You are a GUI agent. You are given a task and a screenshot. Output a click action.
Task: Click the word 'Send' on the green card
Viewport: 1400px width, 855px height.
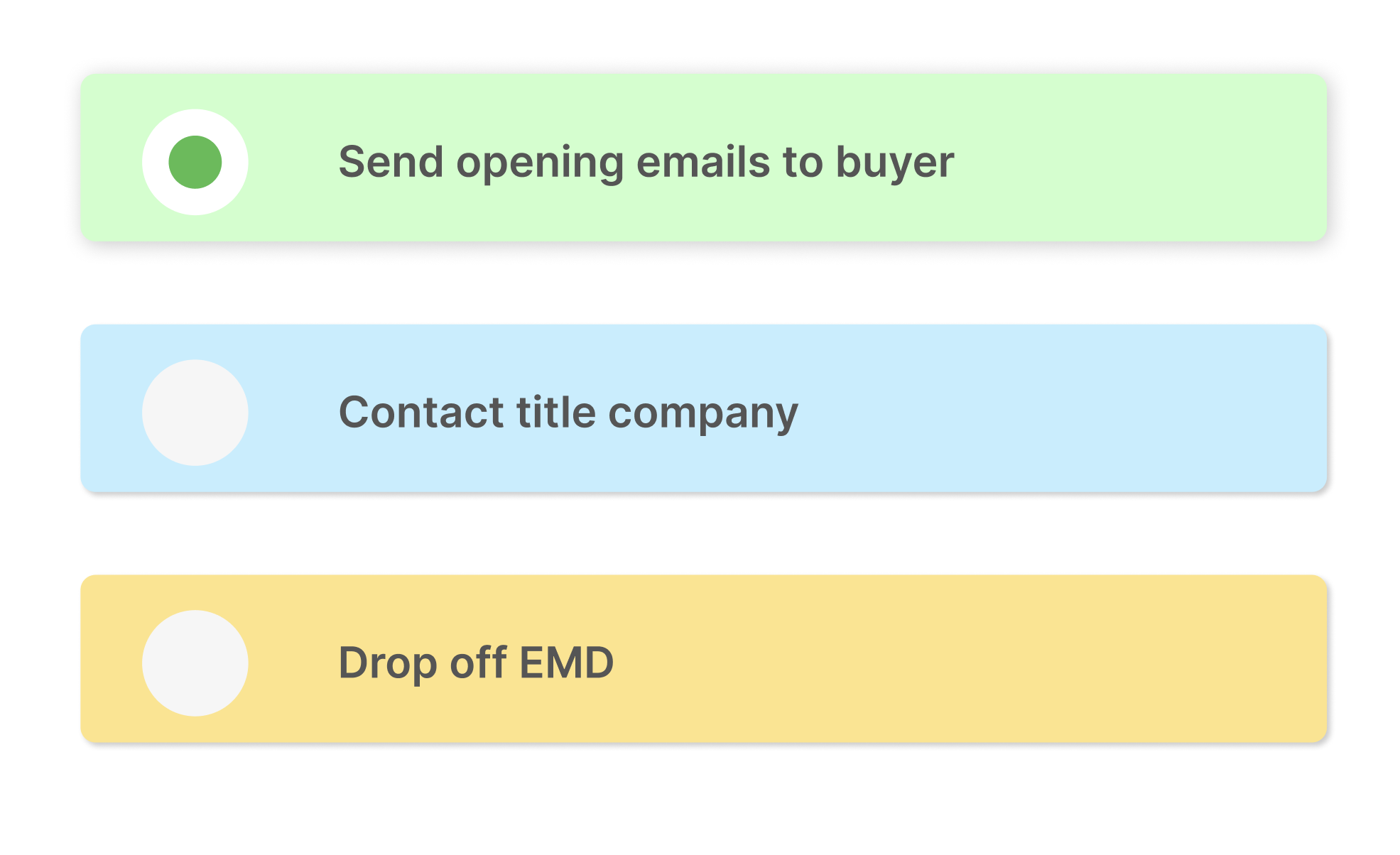click(391, 162)
